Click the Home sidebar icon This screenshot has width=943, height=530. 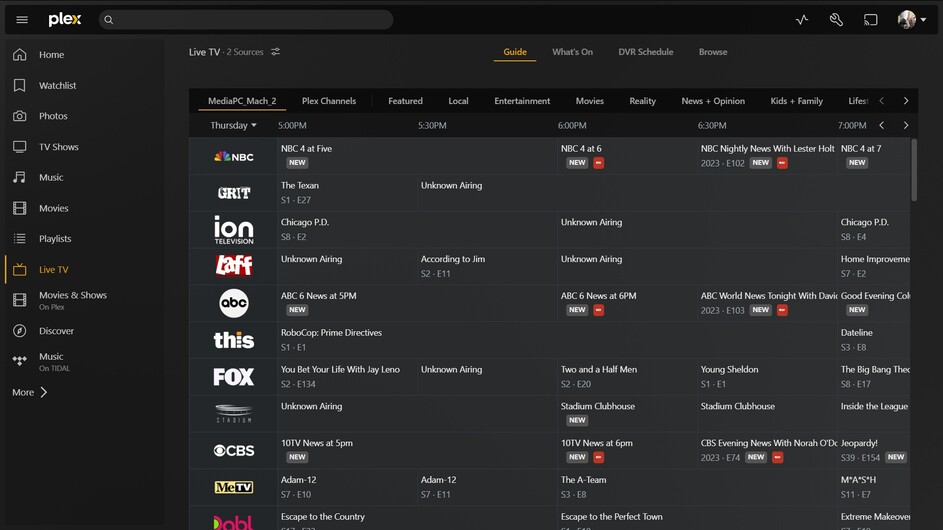pyautogui.click(x=20, y=55)
